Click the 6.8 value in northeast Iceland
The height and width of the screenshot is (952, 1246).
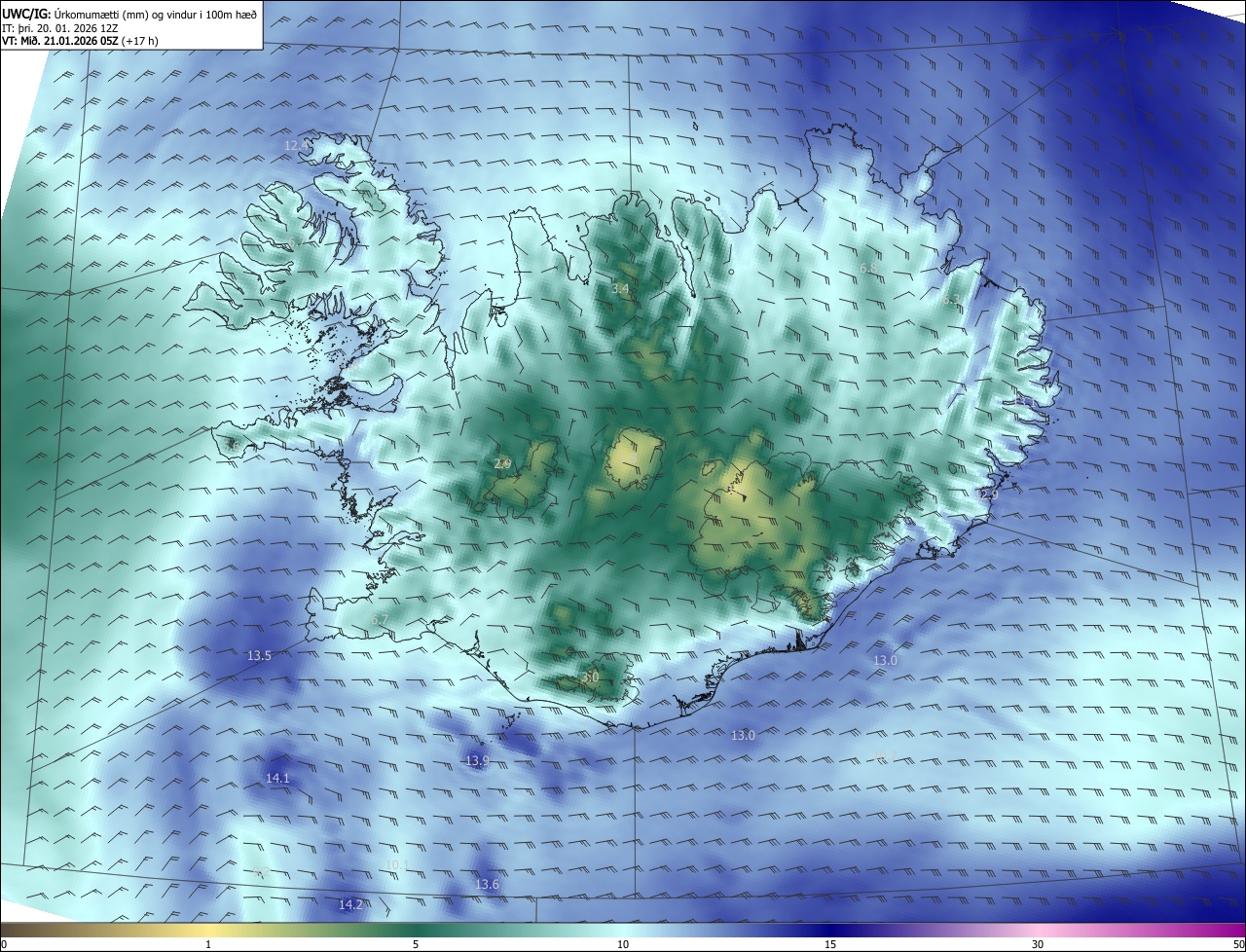point(868,268)
